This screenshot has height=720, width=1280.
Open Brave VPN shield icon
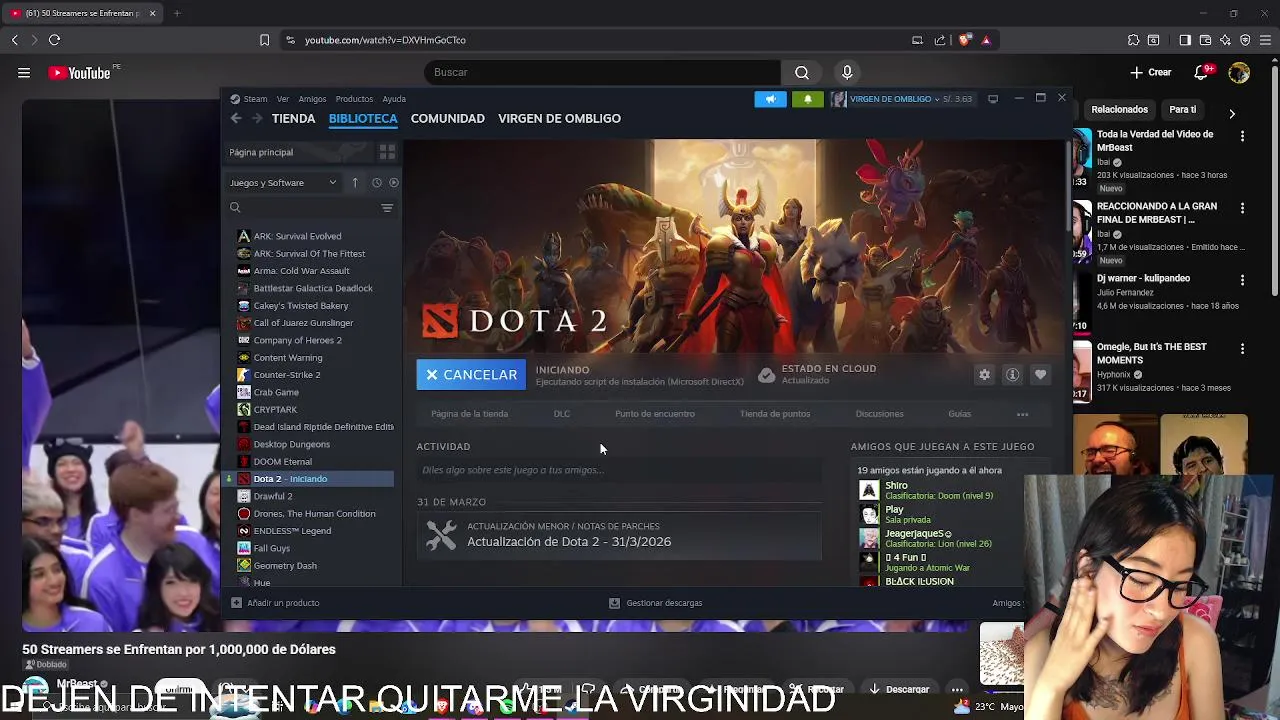point(1245,40)
